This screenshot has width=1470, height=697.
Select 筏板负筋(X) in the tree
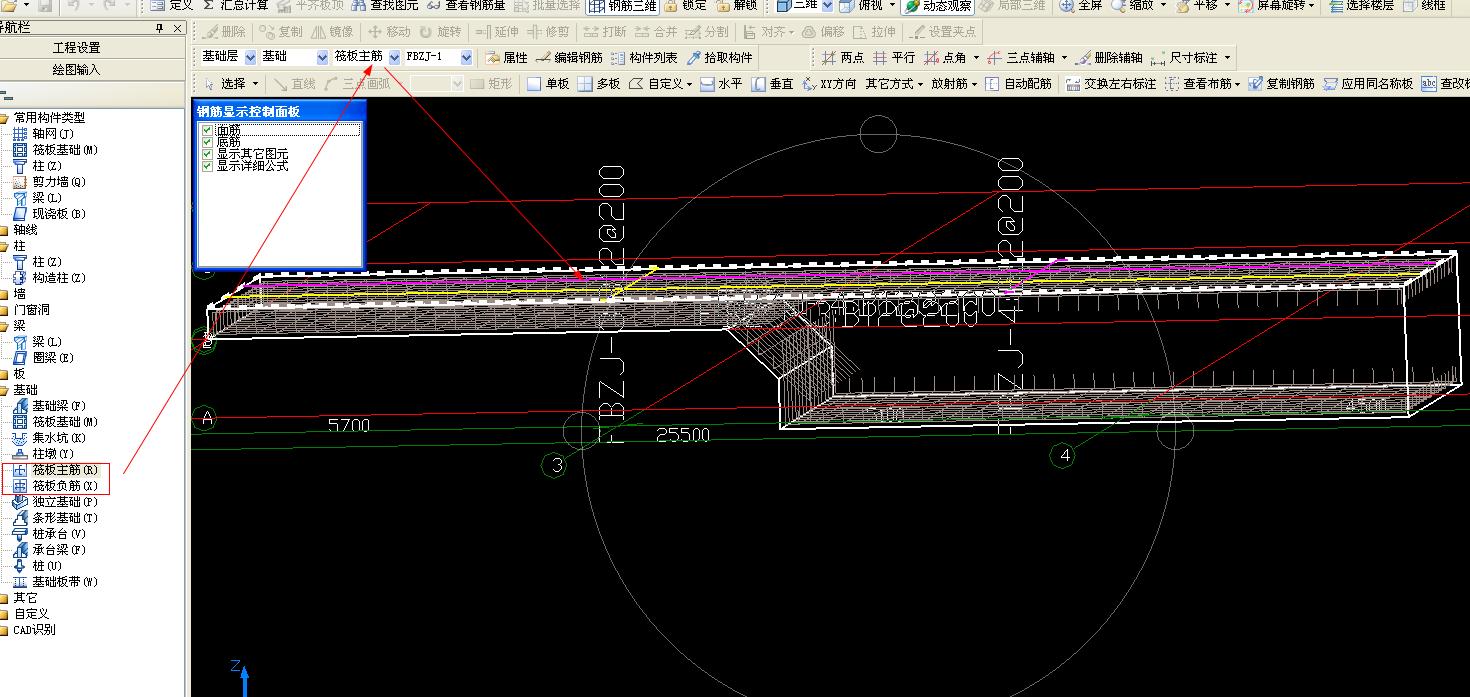64,486
